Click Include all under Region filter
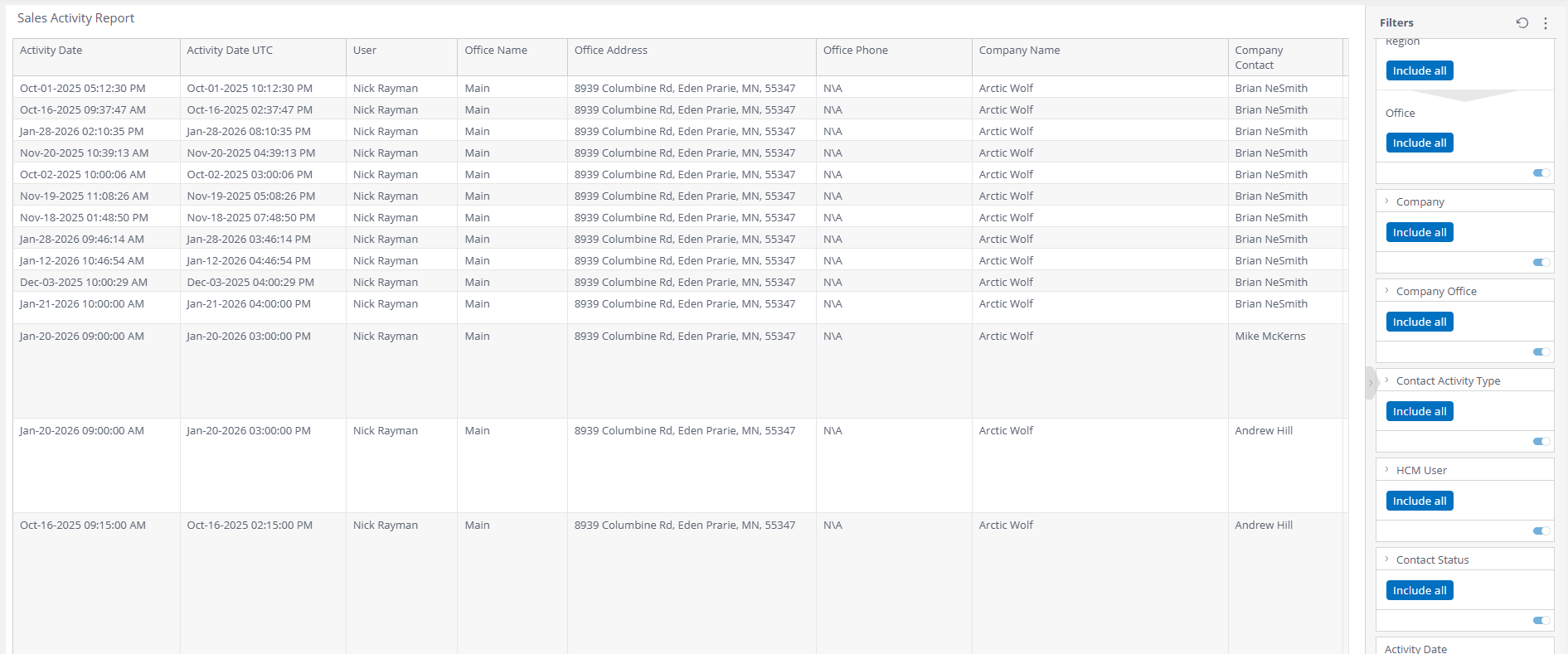 [x=1420, y=70]
